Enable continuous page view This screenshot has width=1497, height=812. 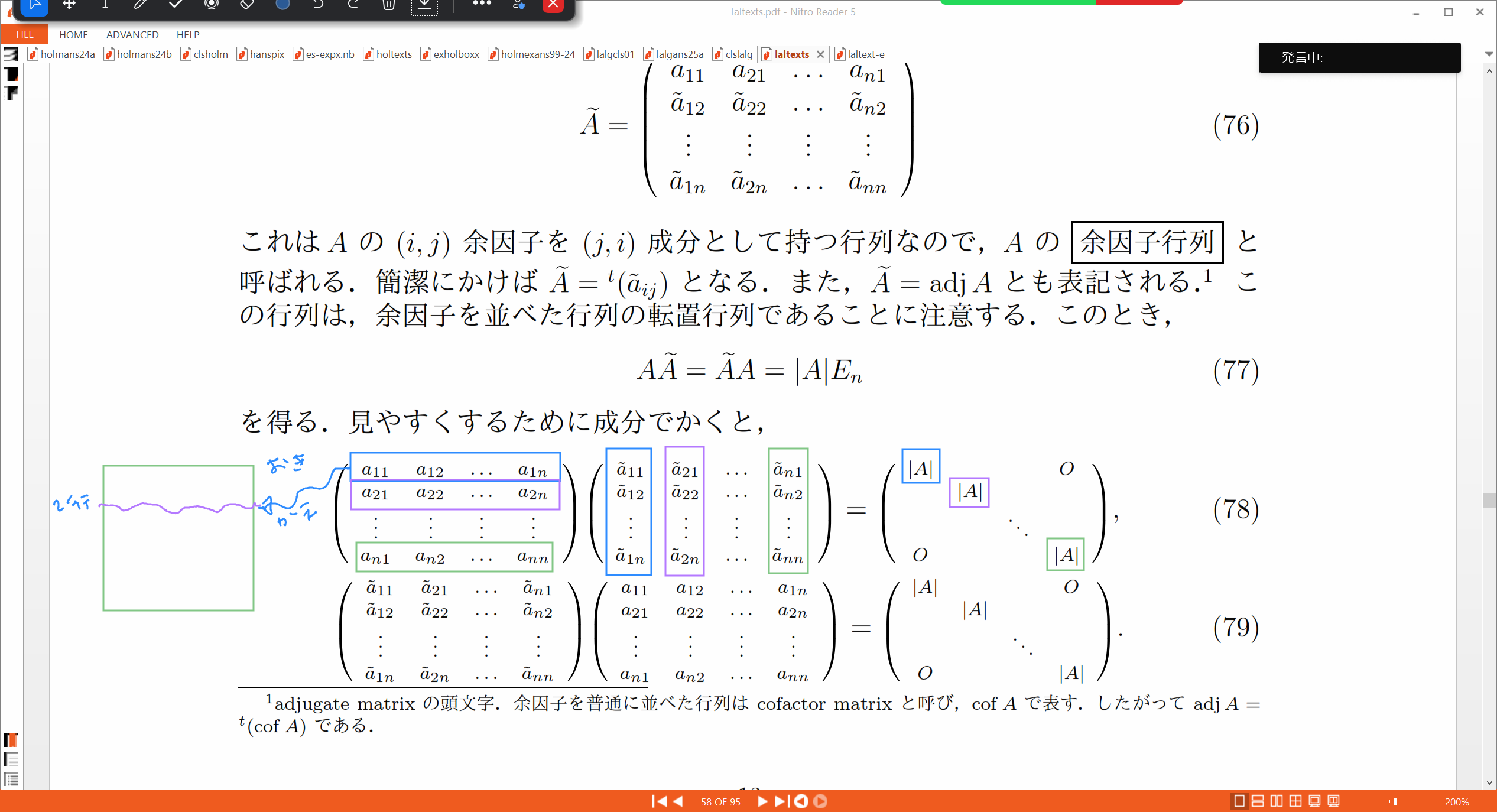pos(1258,801)
